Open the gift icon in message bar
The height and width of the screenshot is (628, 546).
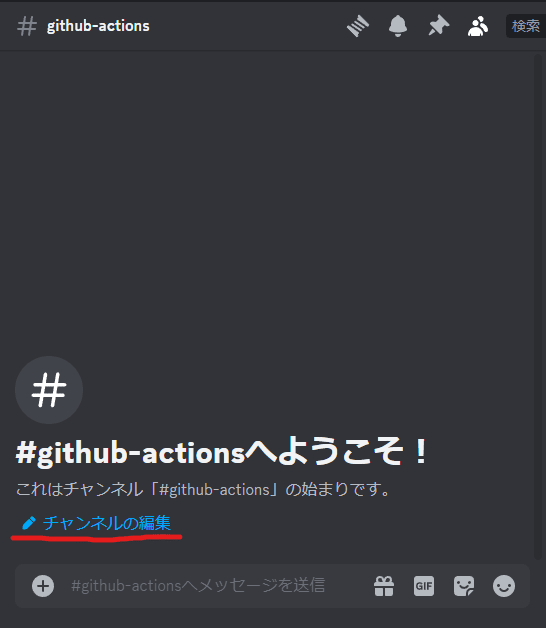(384, 586)
